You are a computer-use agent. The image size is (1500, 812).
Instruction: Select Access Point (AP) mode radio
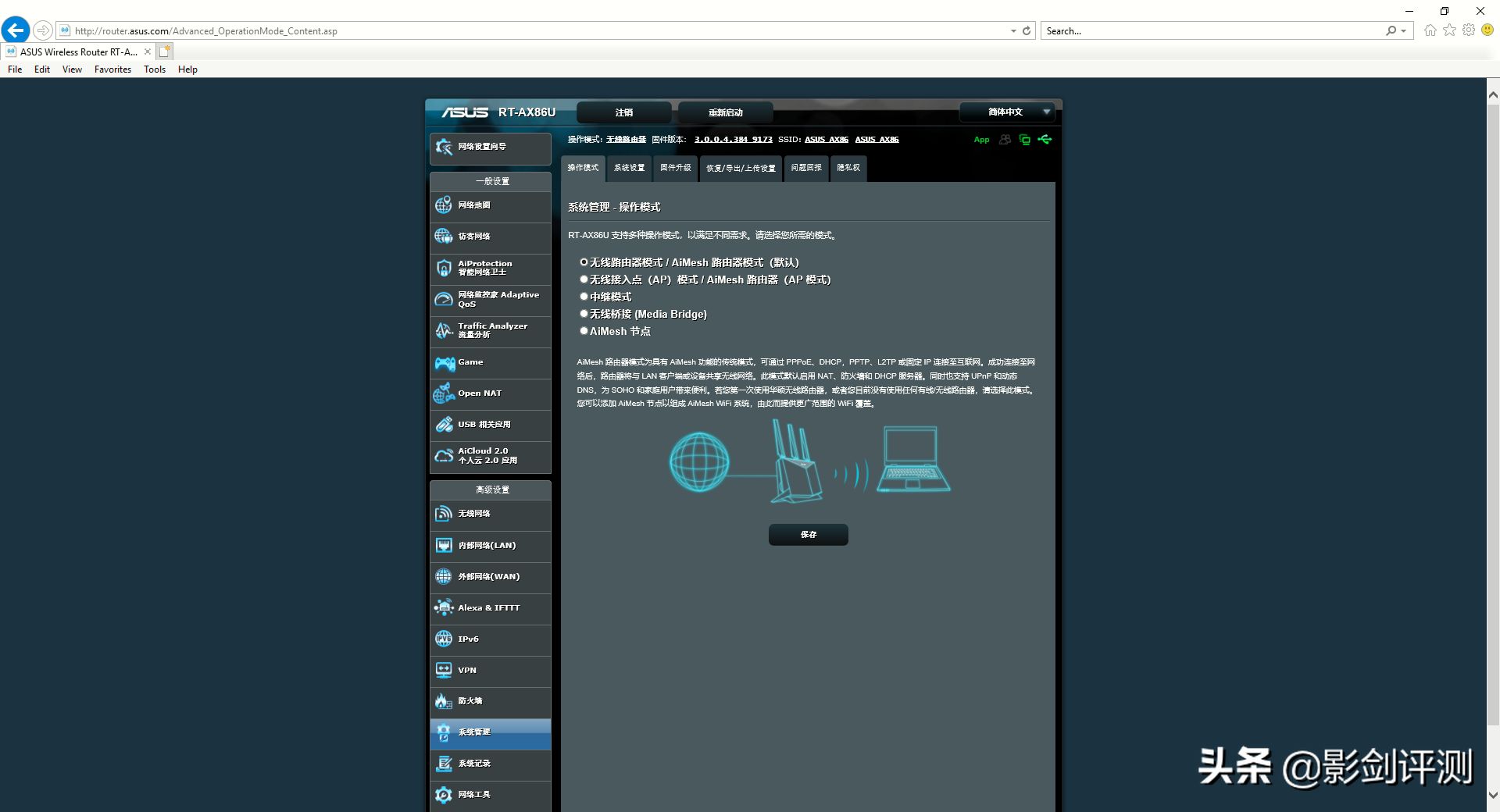584,280
